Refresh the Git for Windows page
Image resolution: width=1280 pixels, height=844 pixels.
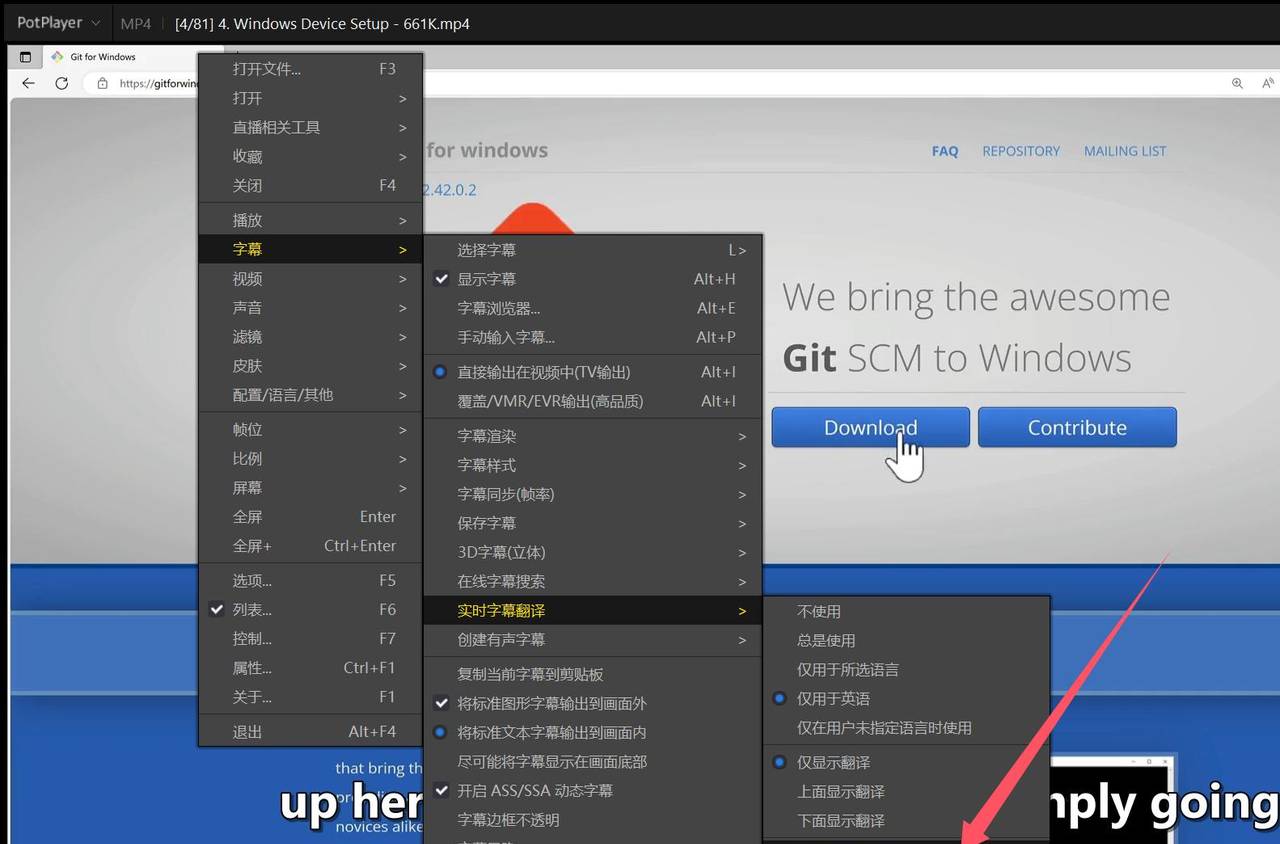coord(61,83)
